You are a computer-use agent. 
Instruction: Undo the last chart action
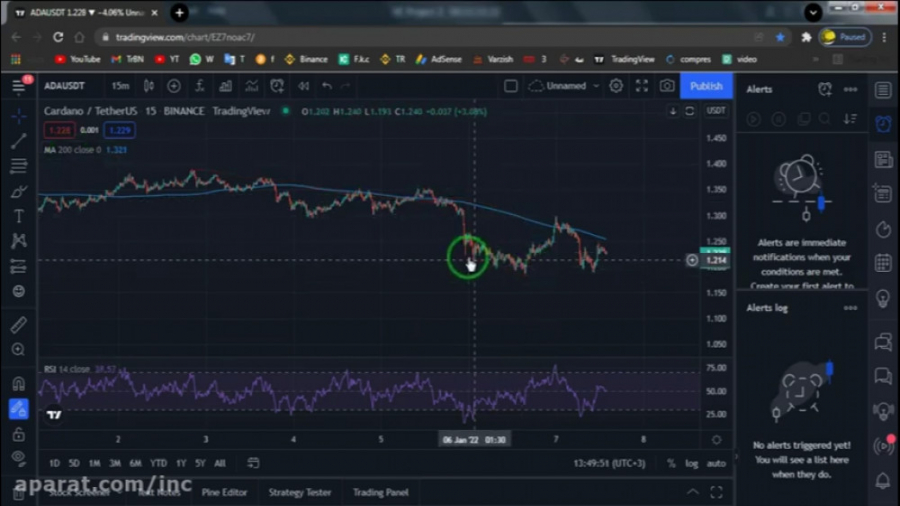point(327,86)
